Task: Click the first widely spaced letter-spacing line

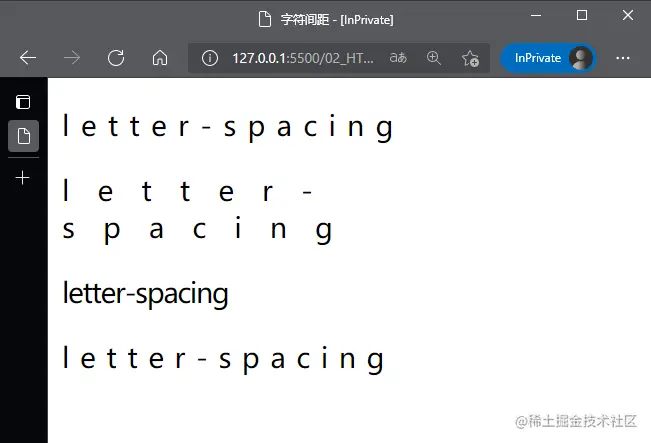Action: pos(228,127)
